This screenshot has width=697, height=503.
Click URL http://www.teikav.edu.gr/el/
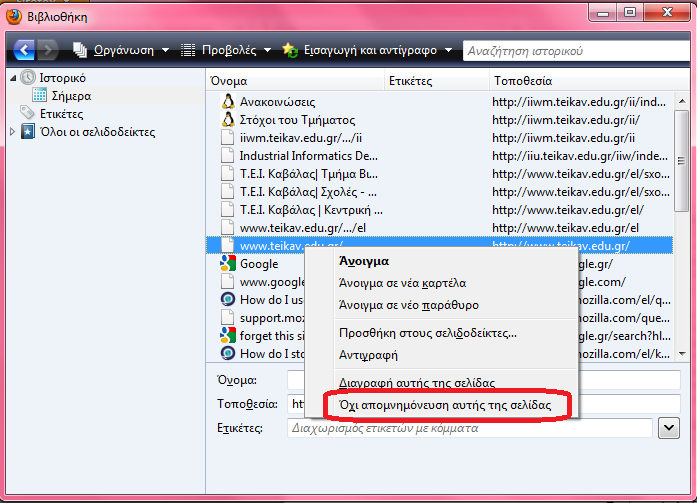pyautogui.click(x=568, y=210)
